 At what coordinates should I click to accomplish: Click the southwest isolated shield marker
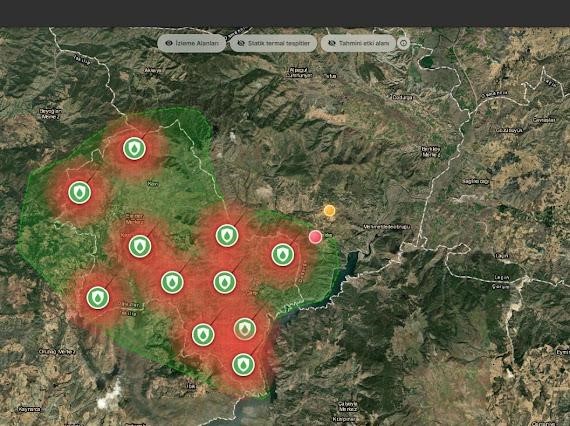click(x=98, y=298)
